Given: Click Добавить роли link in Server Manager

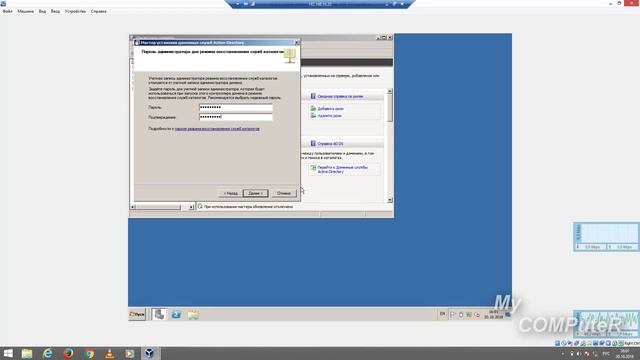Looking at the screenshot, I should 330,109.
